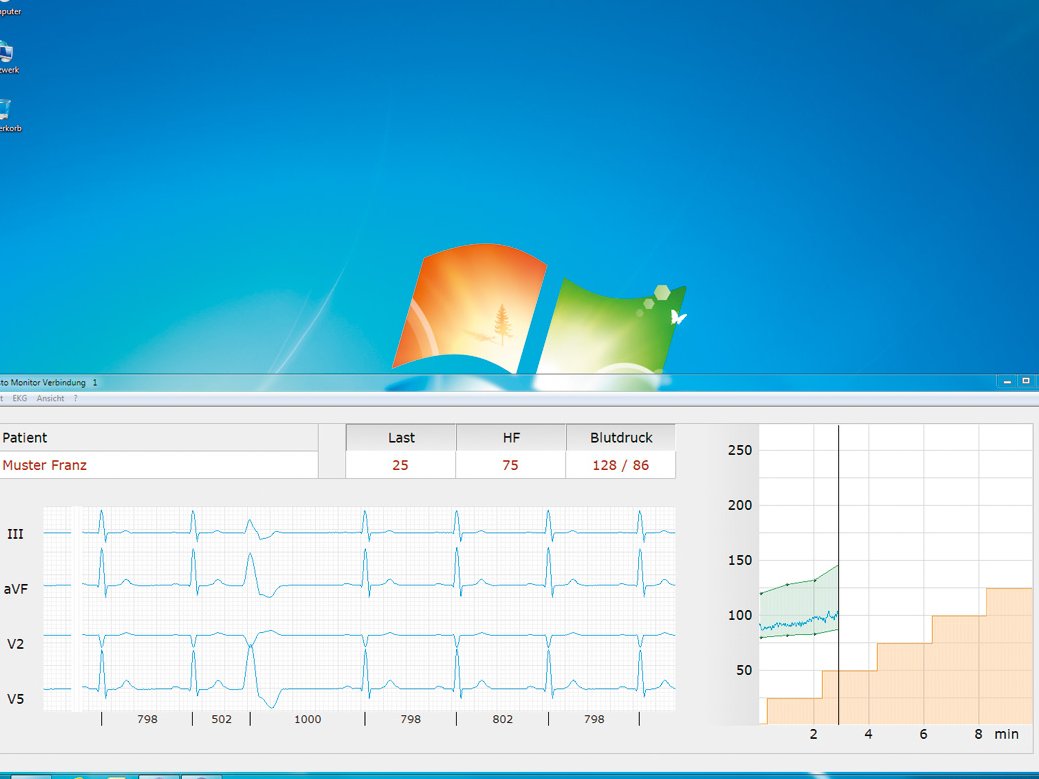
Task: Minimize the Monitor Verbindung window
Action: pyautogui.click(x=1007, y=381)
